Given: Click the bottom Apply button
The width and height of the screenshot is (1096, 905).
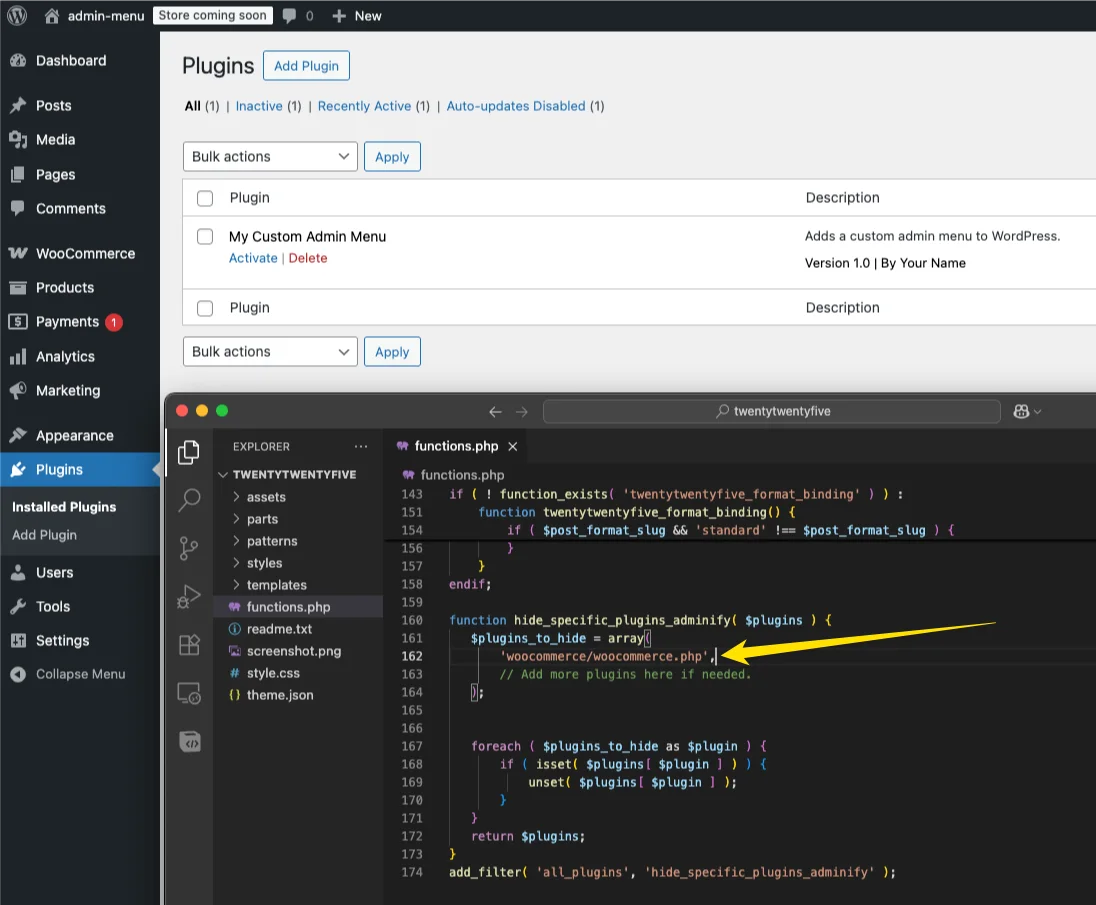Looking at the screenshot, I should point(392,352).
